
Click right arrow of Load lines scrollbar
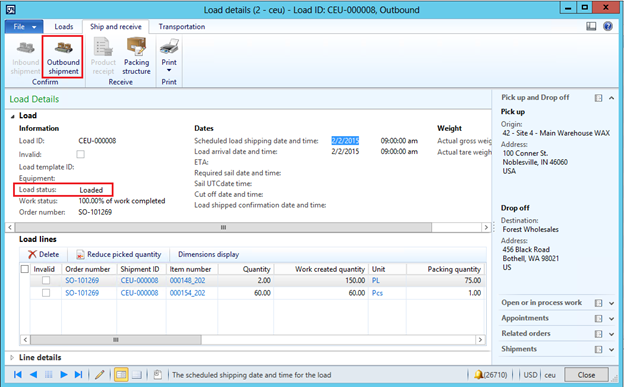click(x=480, y=340)
